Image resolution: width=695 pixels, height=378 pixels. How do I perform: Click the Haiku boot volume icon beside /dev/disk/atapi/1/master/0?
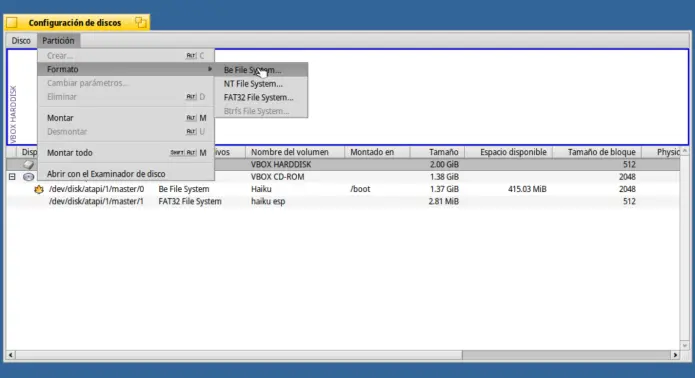(39, 189)
